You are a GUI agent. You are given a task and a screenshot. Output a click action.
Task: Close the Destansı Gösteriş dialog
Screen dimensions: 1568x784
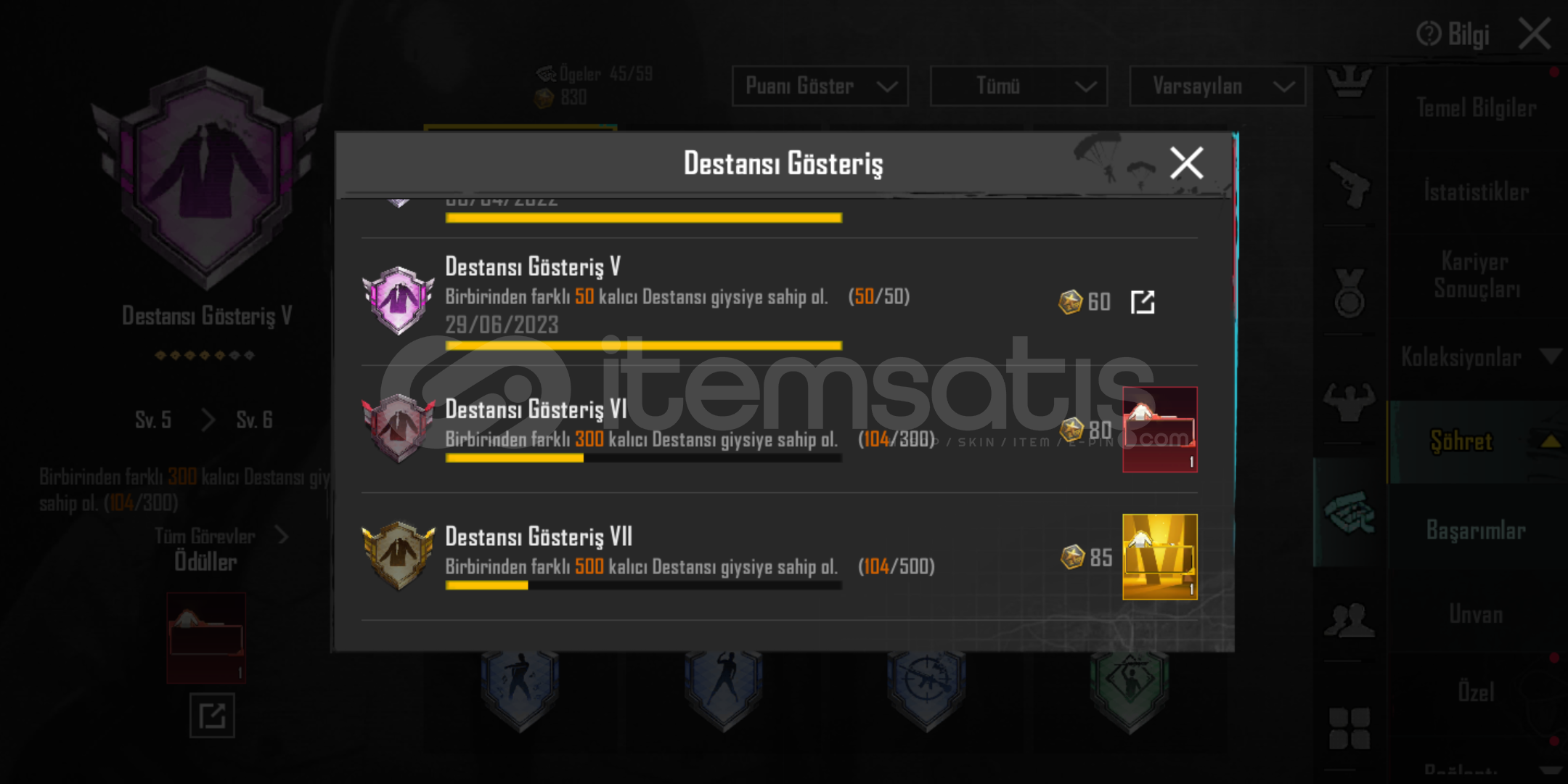coord(1187,163)
